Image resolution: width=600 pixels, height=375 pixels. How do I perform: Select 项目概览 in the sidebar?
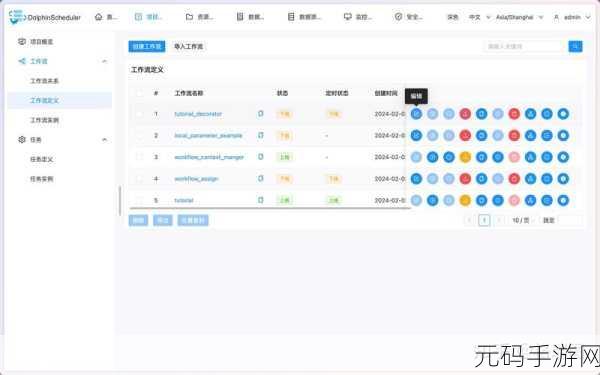[x=41, y=42]
